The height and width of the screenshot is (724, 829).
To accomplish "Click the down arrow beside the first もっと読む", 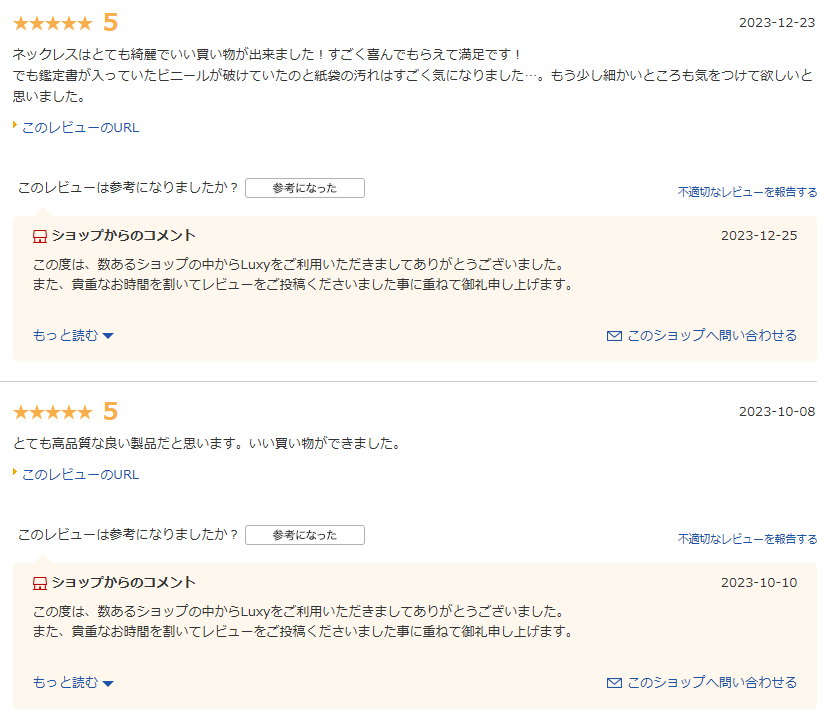I will pos(108,336).
